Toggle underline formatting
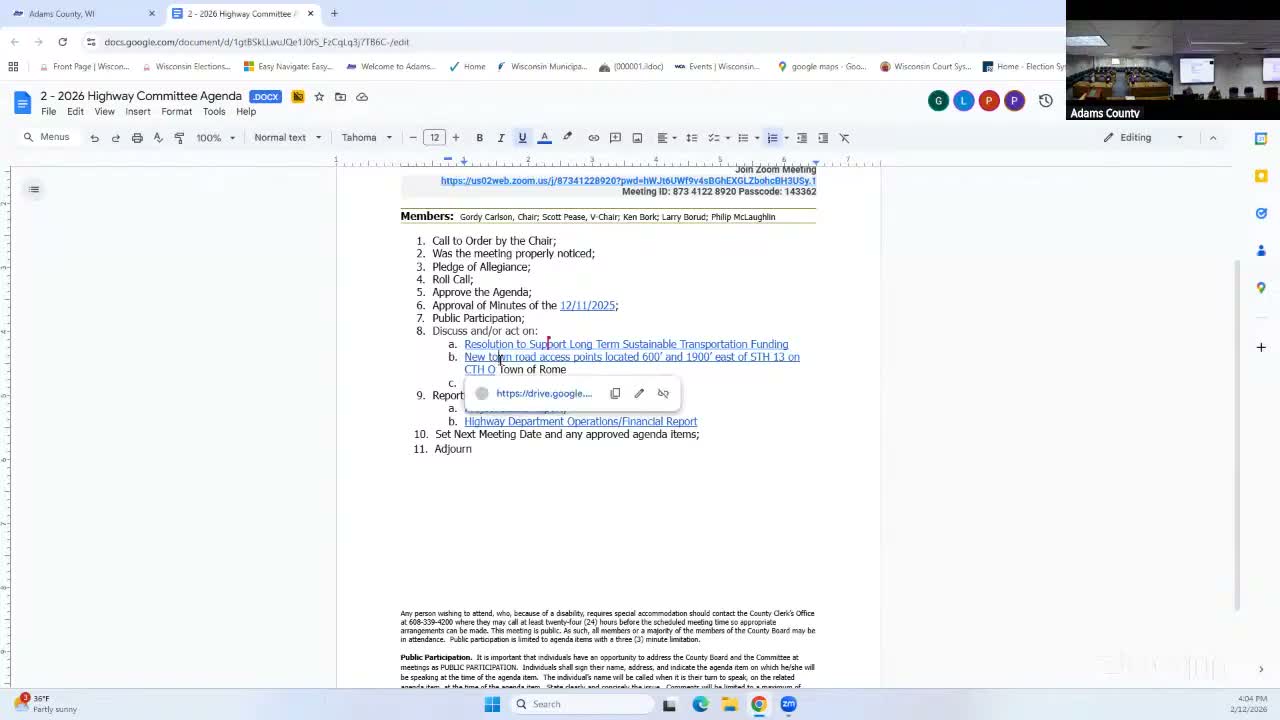Viewport: 1280px width, 720px height. [522, 138]
